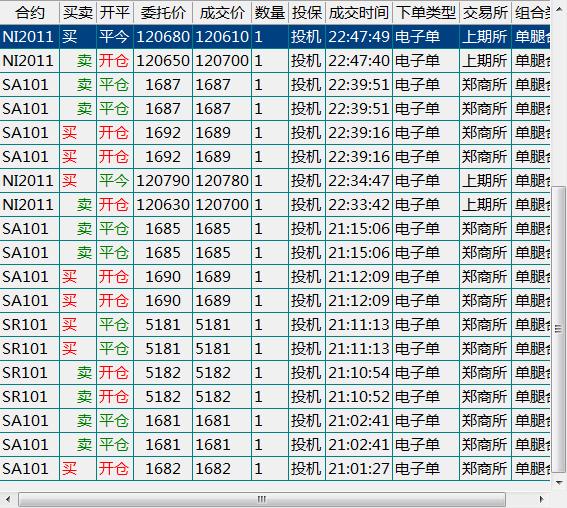Screen dimensions: 567x508
Task: Click the 开仓 cell in the 21:10:54 row
Action: pos(115,373)
